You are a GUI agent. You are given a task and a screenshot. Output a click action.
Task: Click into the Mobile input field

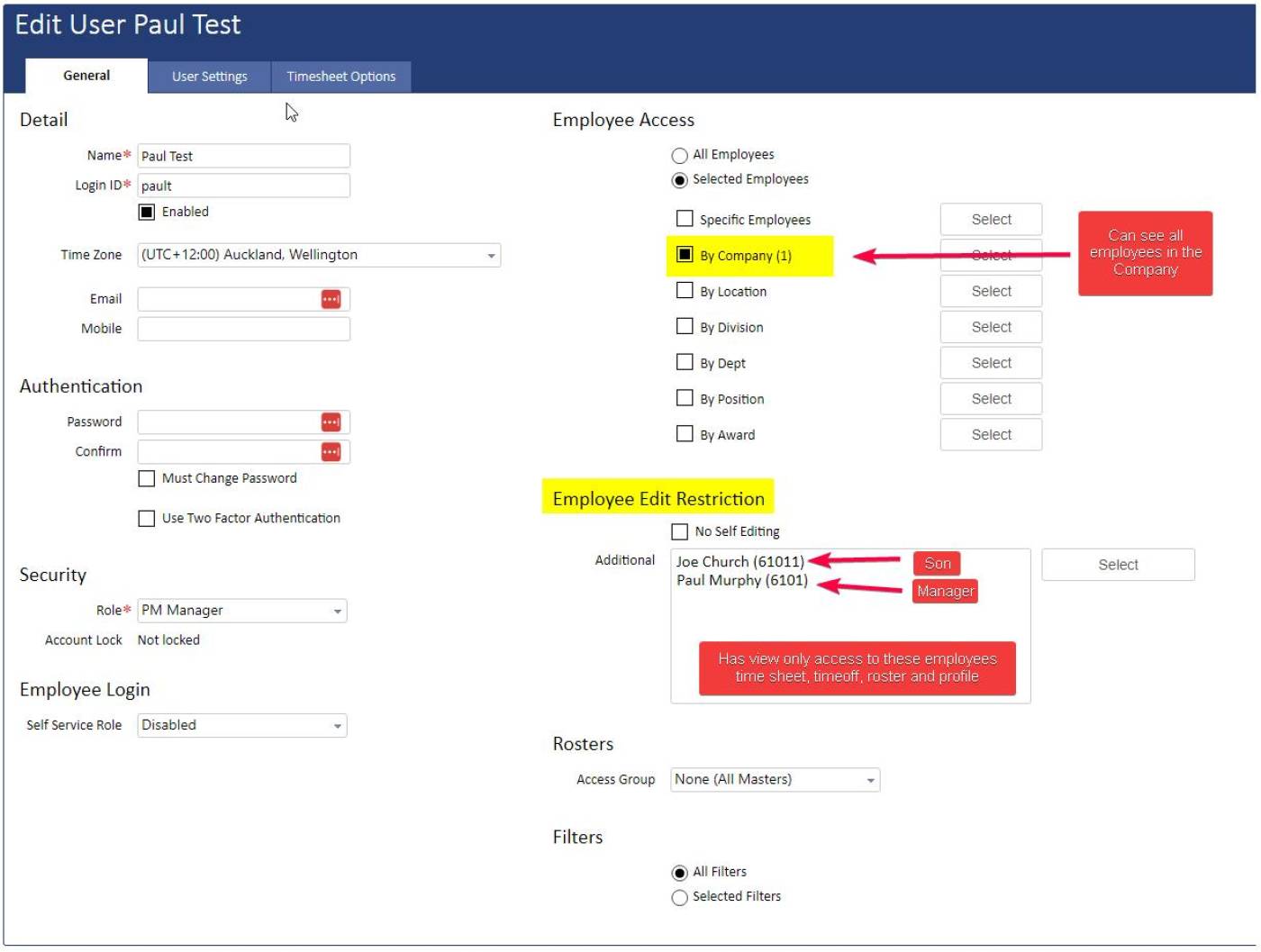(243, 329)
